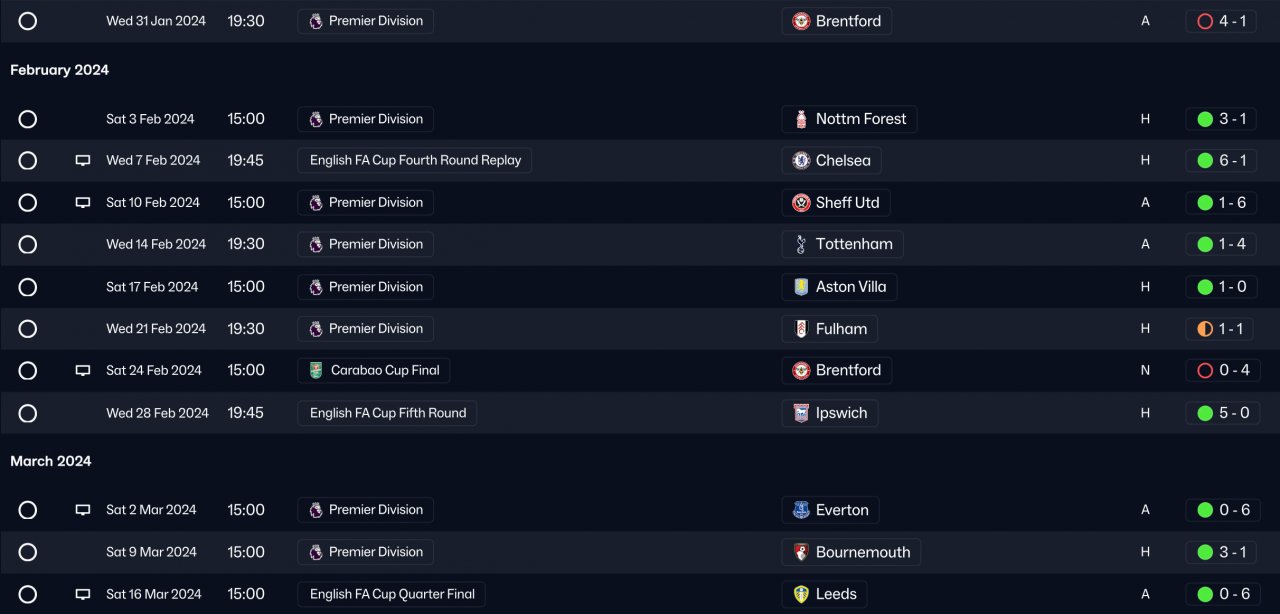The image size is (1280, 614).
Task: Select radio circle for Sat 9 Mar fixture
Action: tap(28, 552)
